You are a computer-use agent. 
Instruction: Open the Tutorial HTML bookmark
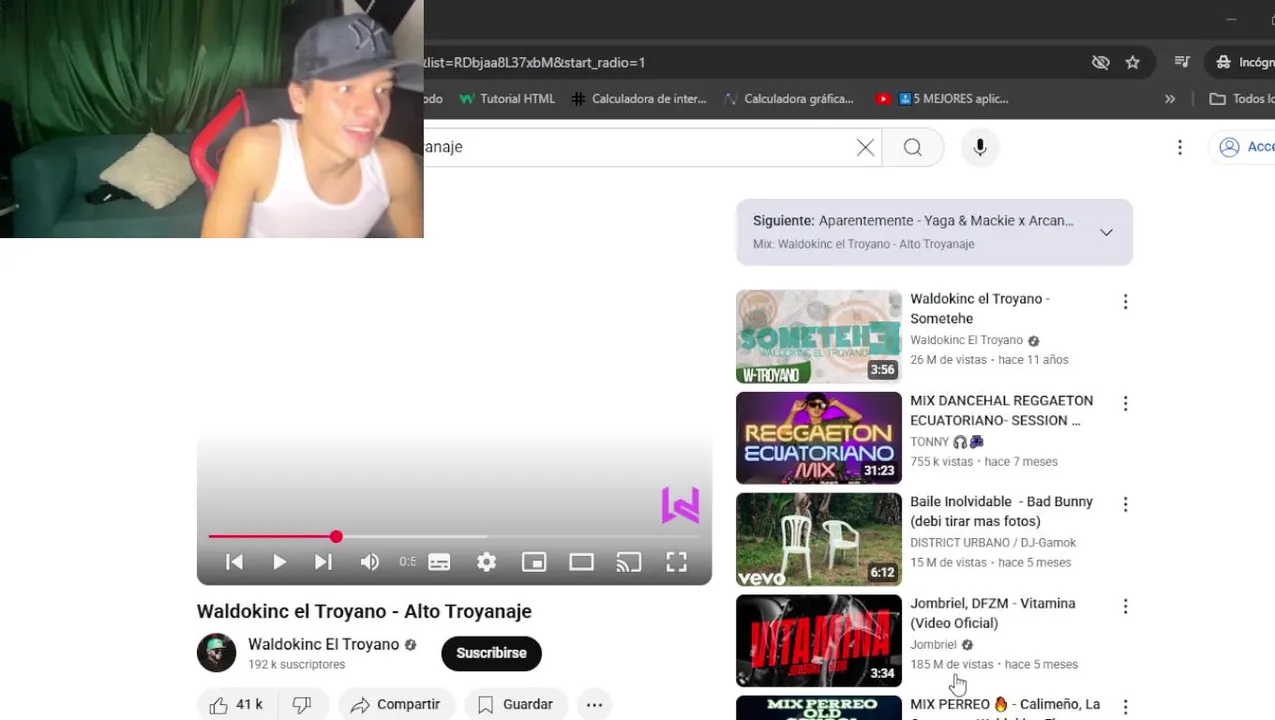(507, 99)
